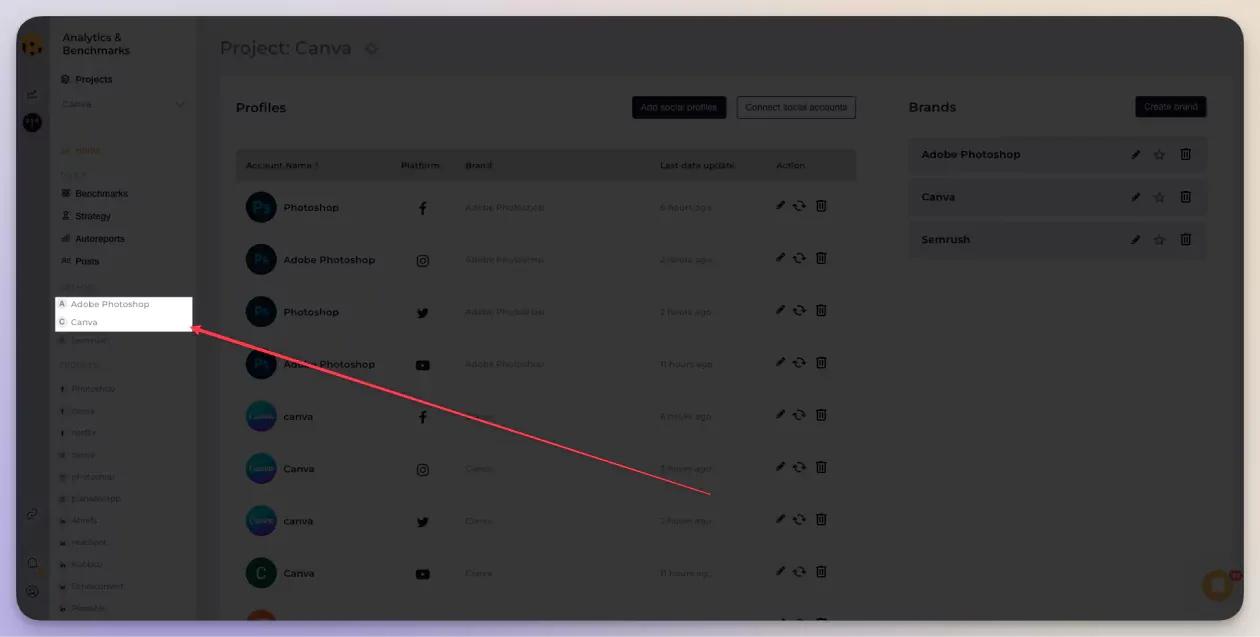Edit the Canva brand name
1260x637 pixels.
tap(1136, 197)
